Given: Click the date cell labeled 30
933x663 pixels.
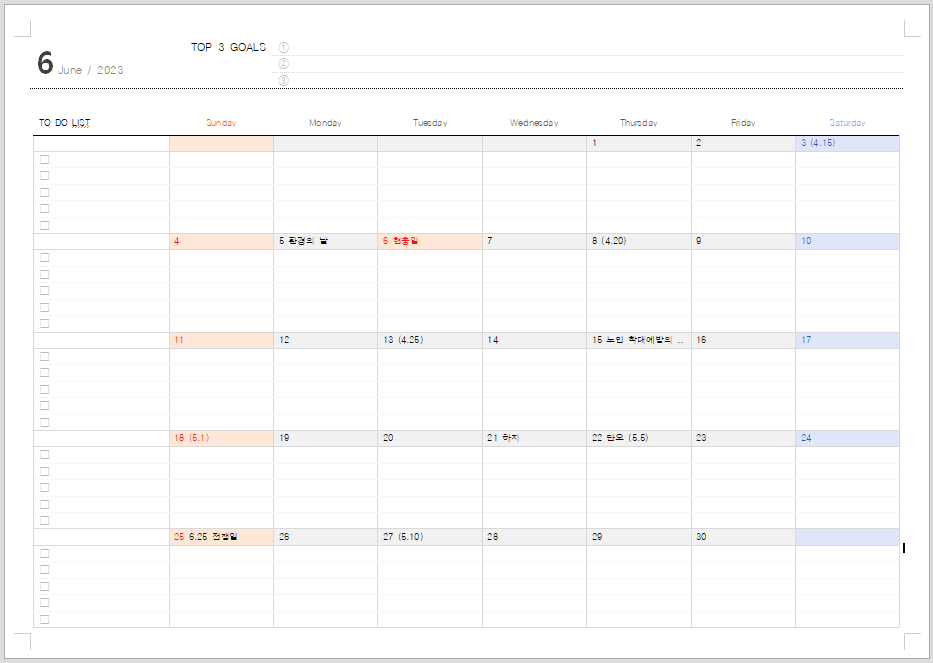Looking at the screenshot, I should [743, 537].
